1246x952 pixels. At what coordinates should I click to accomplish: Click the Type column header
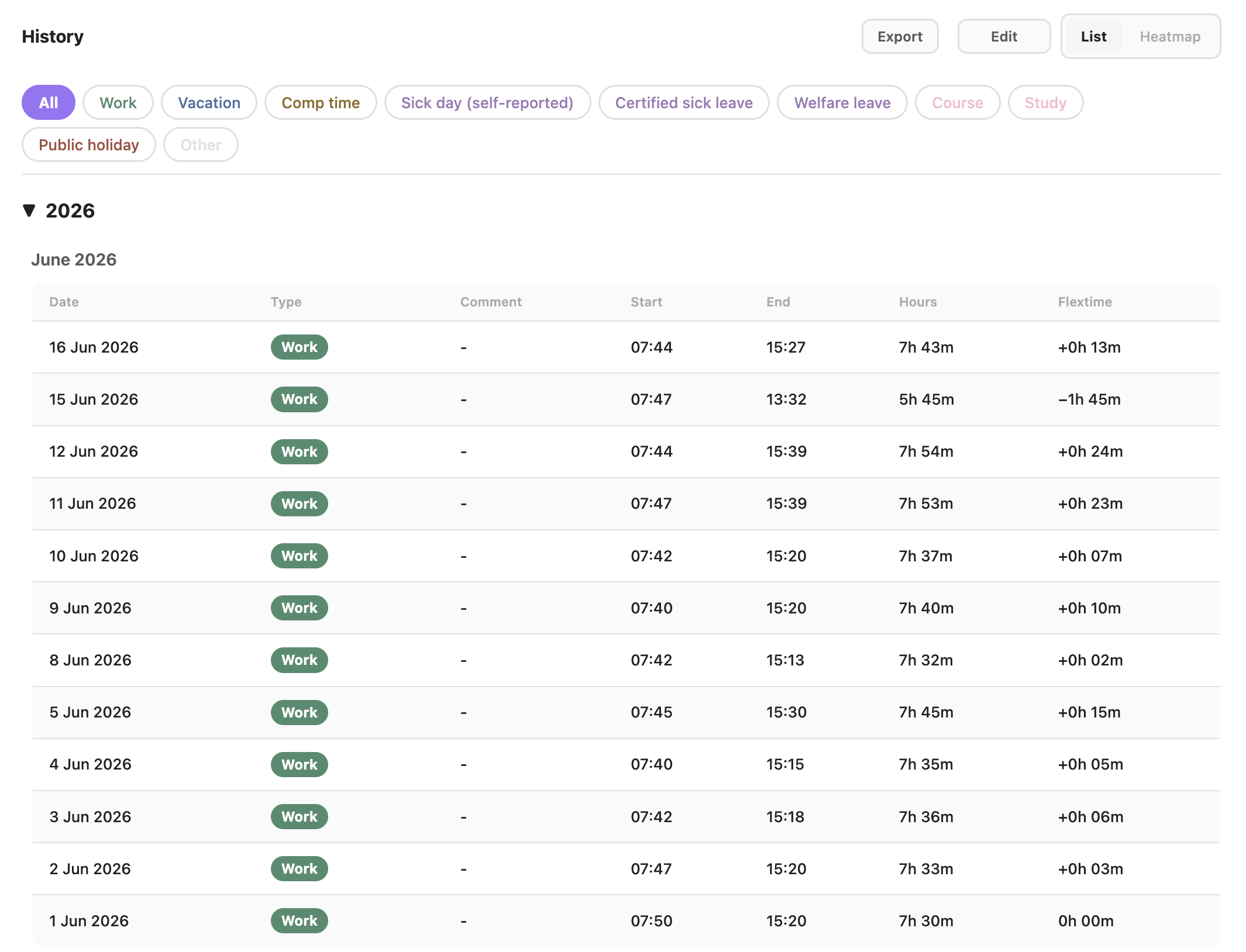(286, 302)
